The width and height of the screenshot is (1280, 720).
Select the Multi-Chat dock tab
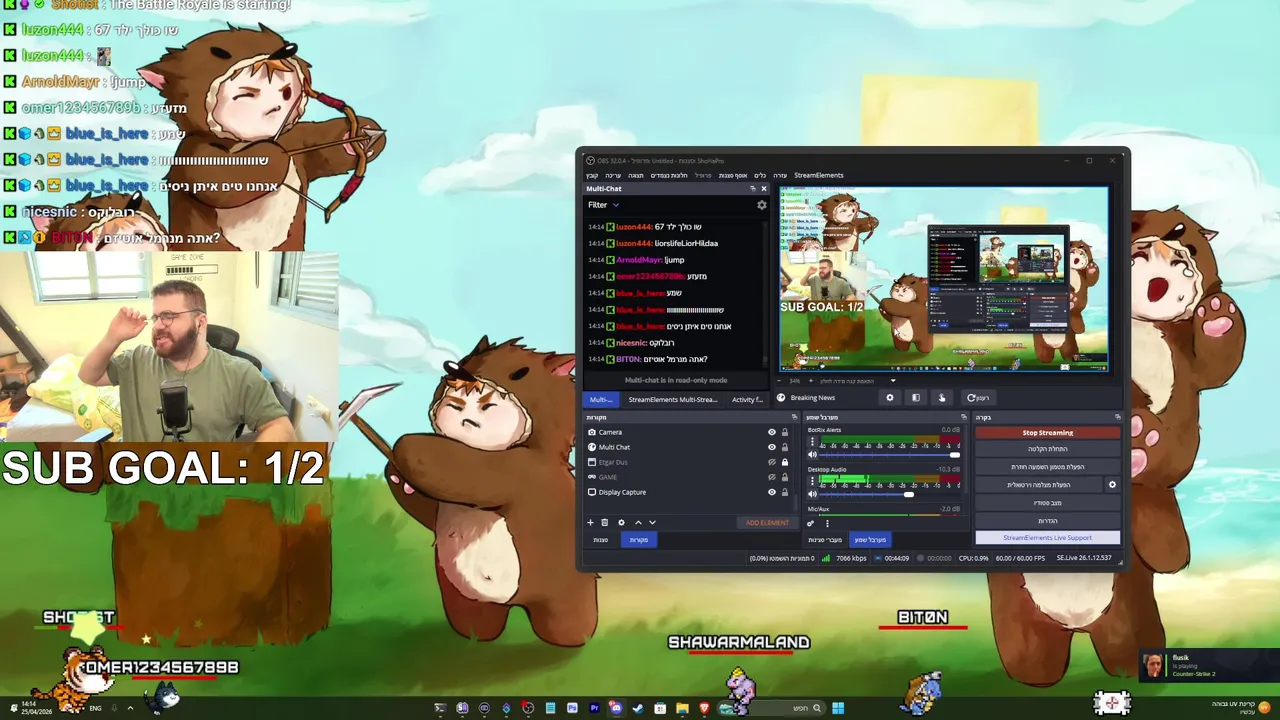point(601,399)
